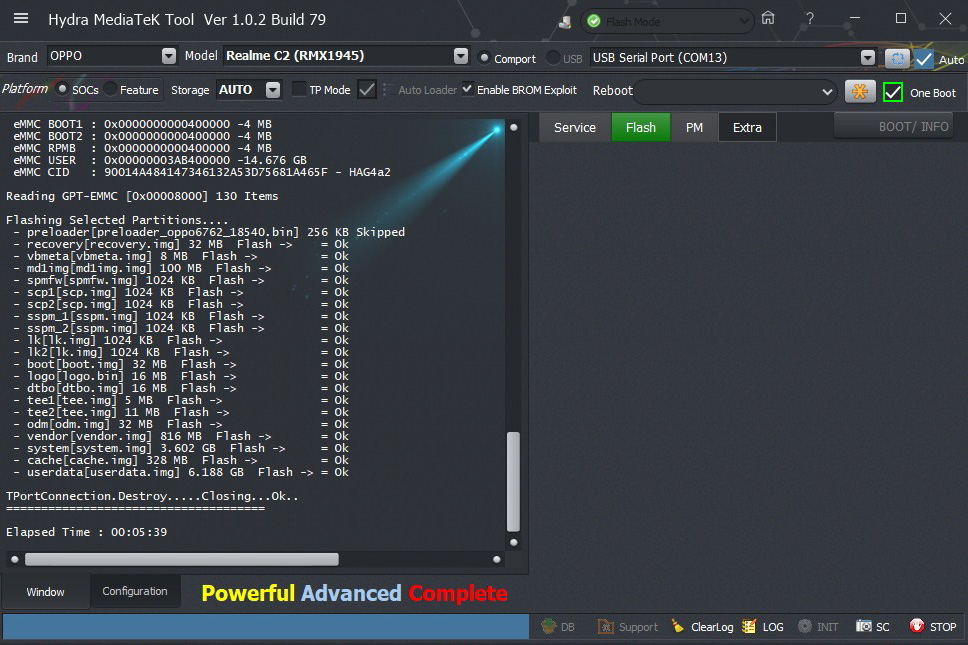Stop the operation with the STOP button
968x645 pixels.
(x=933, y=626)
